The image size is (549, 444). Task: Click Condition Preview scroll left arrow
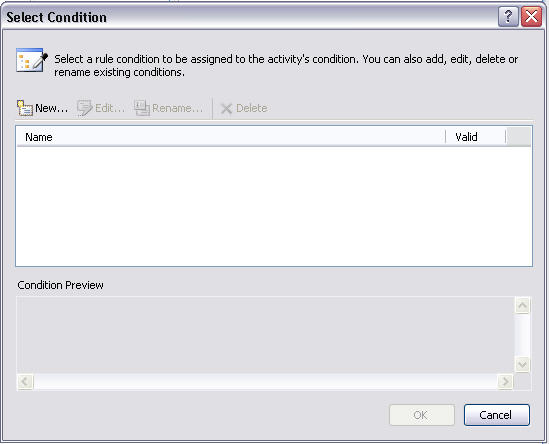[x=25, y=381]
